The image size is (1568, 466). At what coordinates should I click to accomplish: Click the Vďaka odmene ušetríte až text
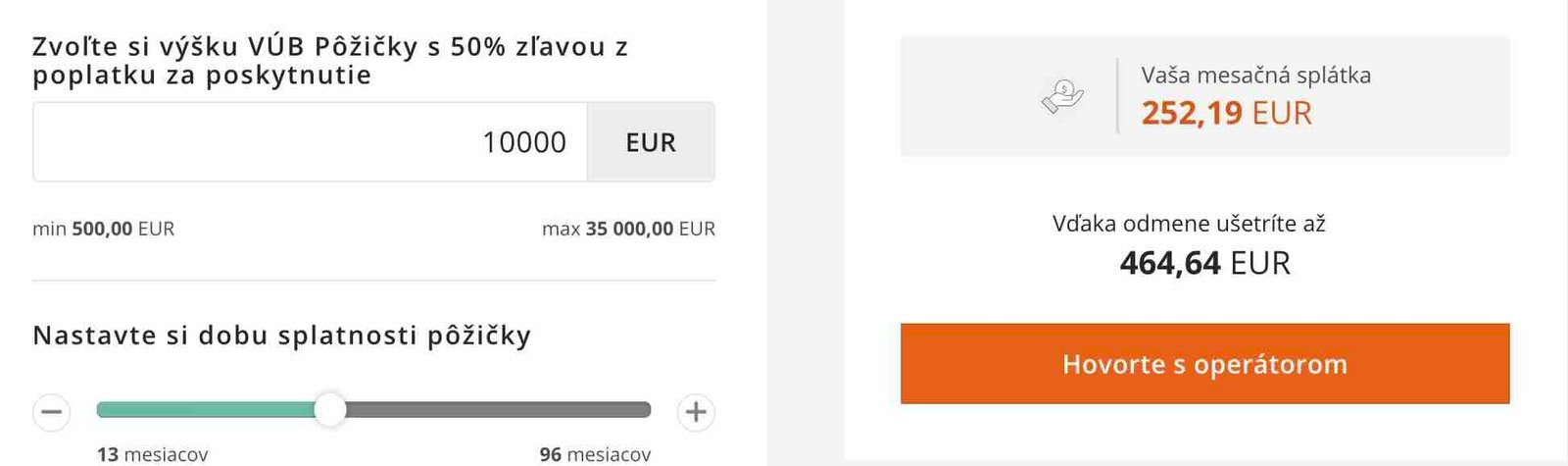click(1189, 224)
